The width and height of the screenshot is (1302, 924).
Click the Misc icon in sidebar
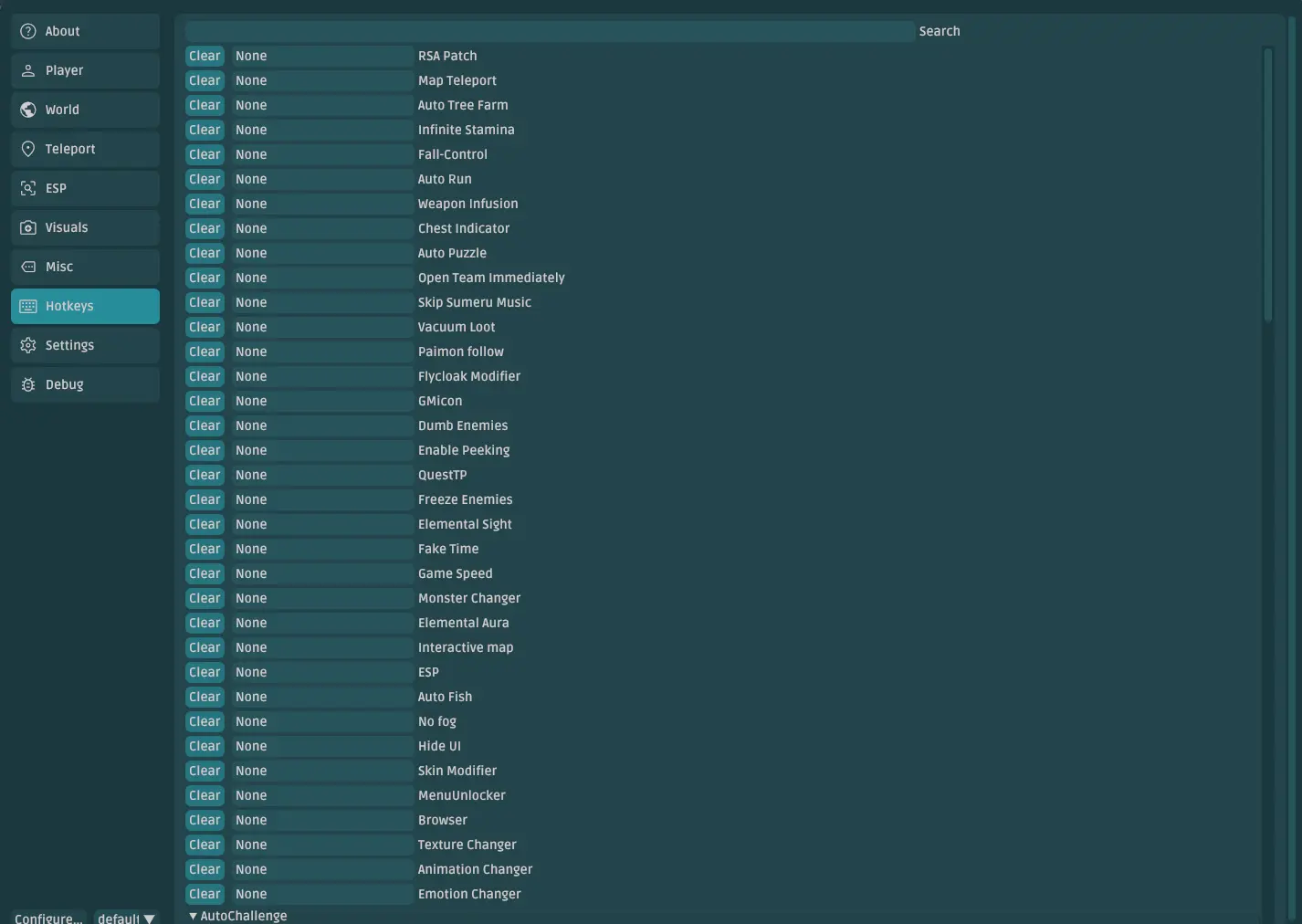28,267
